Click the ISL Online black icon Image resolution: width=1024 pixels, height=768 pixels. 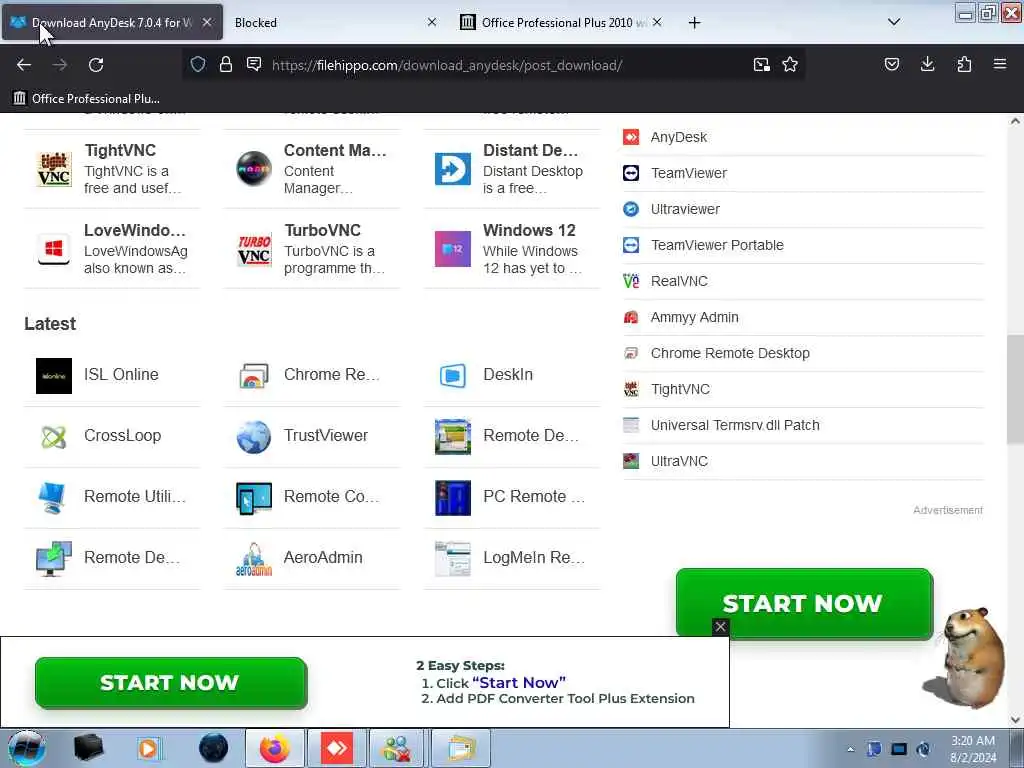point(54,376)
